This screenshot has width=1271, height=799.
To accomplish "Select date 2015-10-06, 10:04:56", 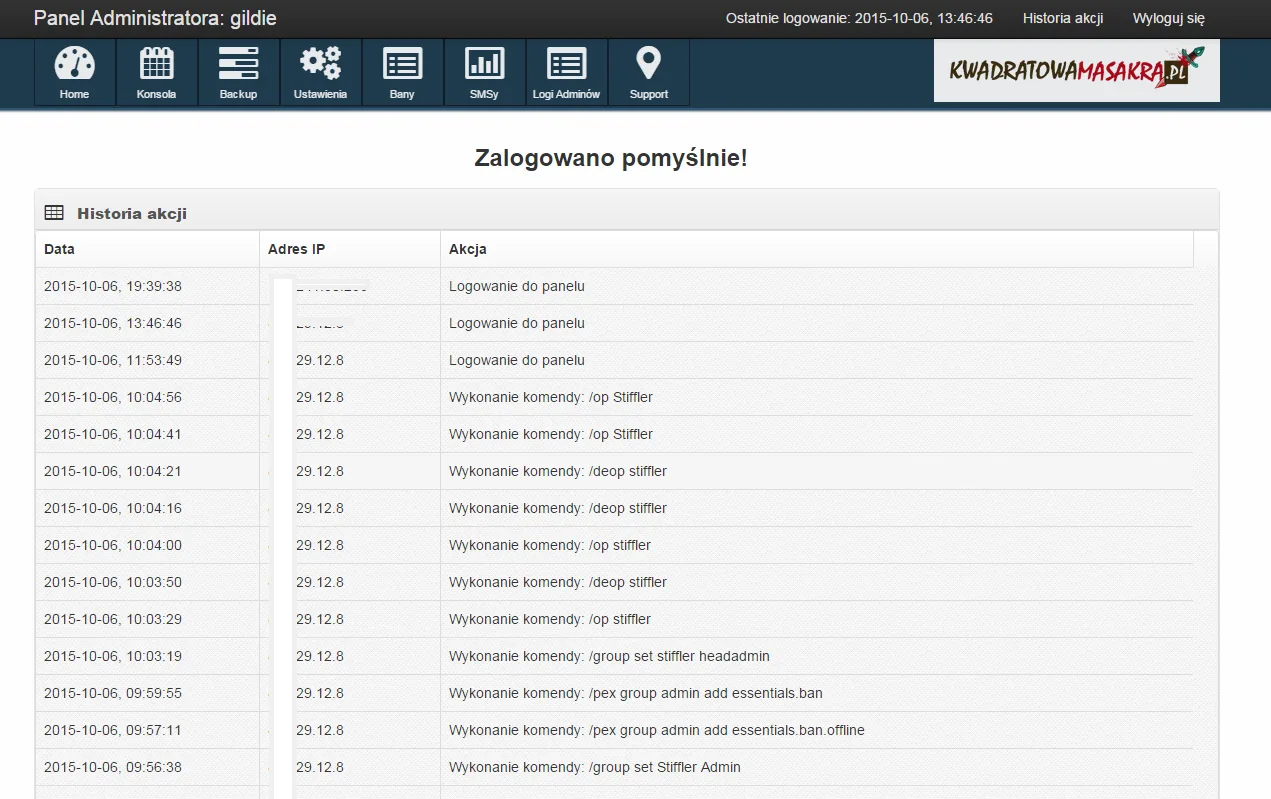I will pyautogui.click(x=113, y=397).
